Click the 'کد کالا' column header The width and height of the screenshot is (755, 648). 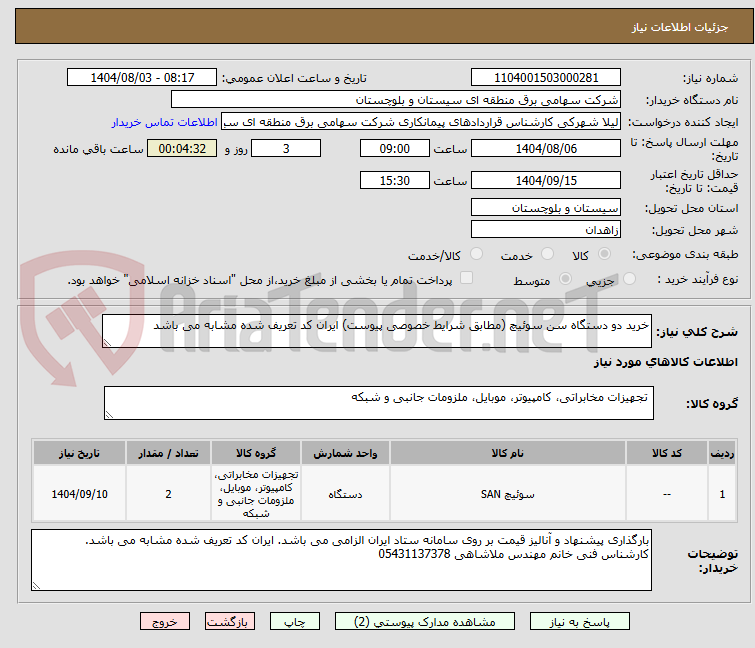[667, 453]
